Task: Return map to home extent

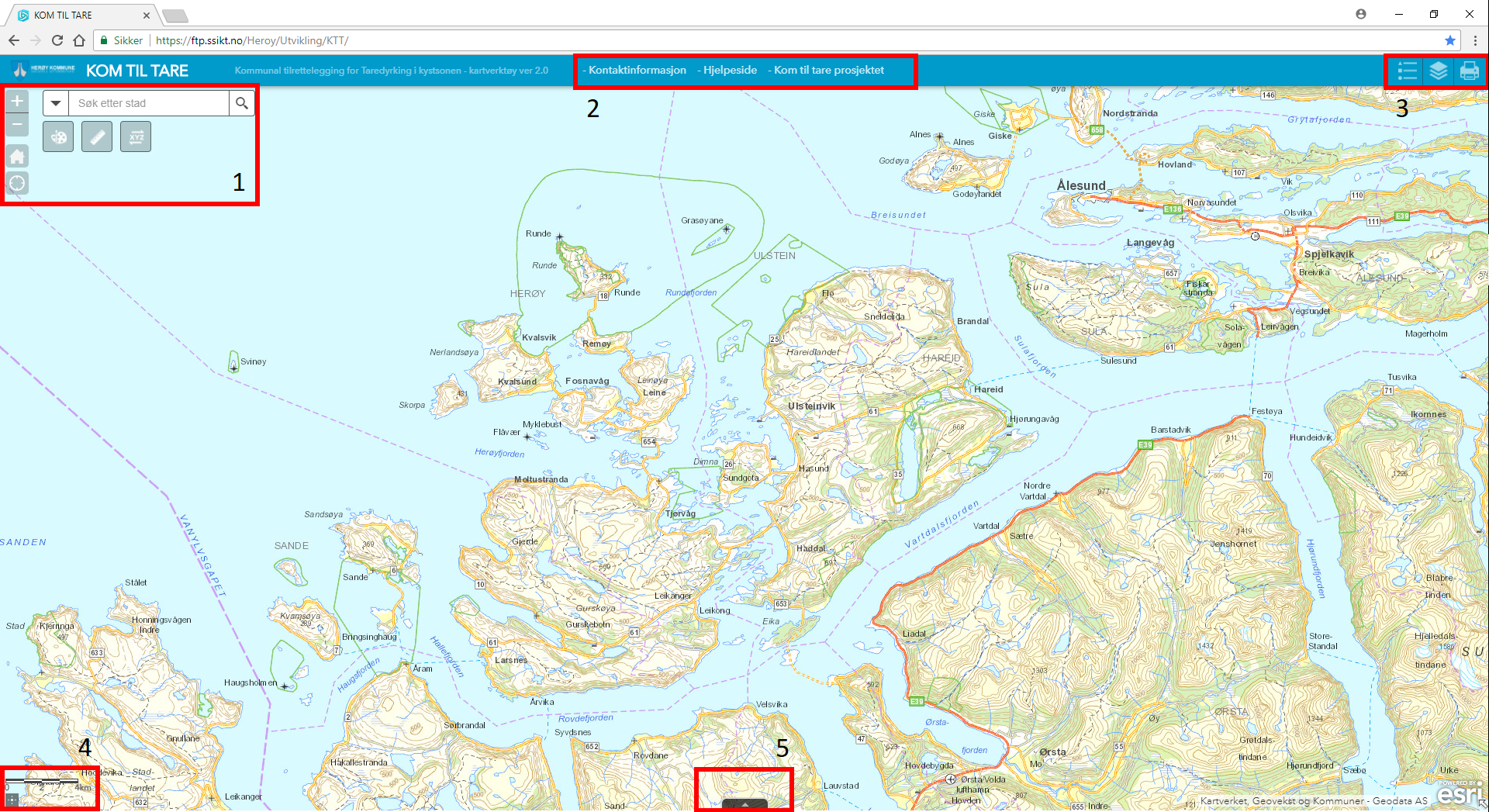Action: coord(17,157)
